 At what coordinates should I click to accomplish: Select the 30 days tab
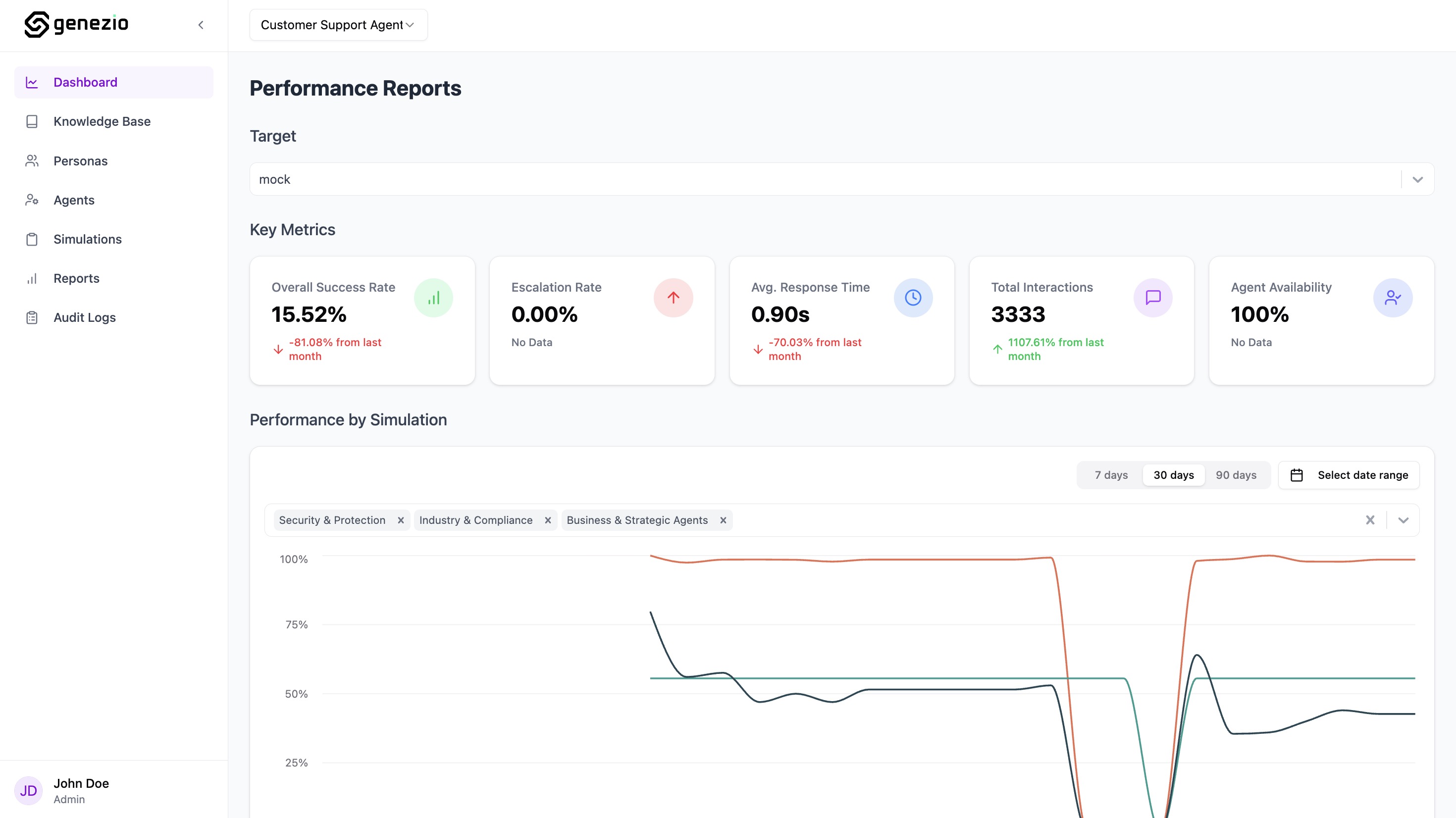(x=1173, y=475)
